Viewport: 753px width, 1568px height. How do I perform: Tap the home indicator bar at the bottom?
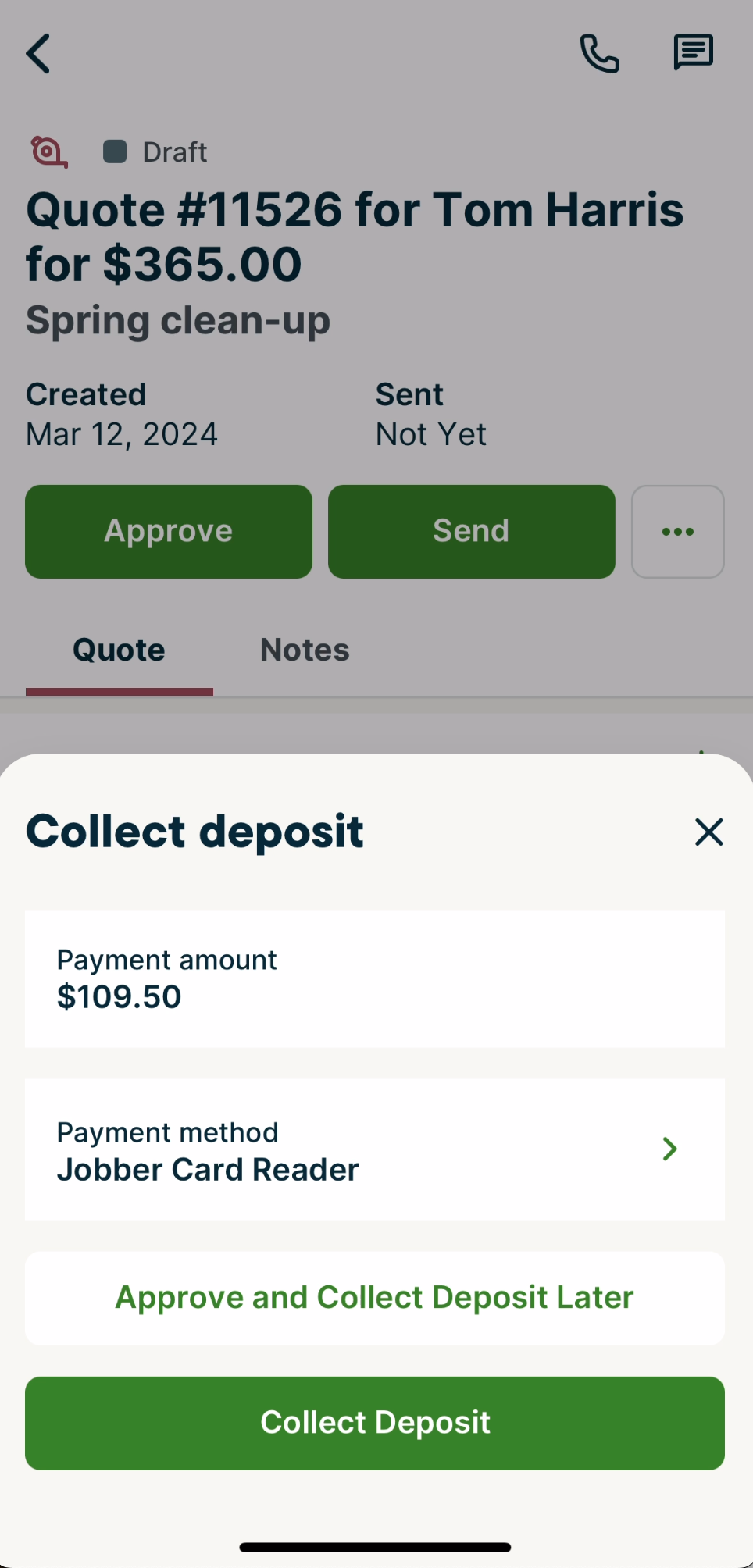point(375,1547)
